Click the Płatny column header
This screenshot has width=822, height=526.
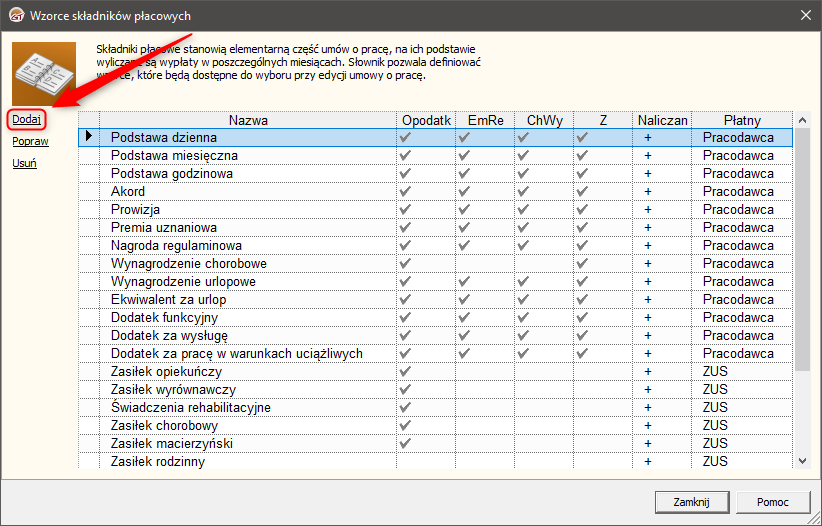742,120
